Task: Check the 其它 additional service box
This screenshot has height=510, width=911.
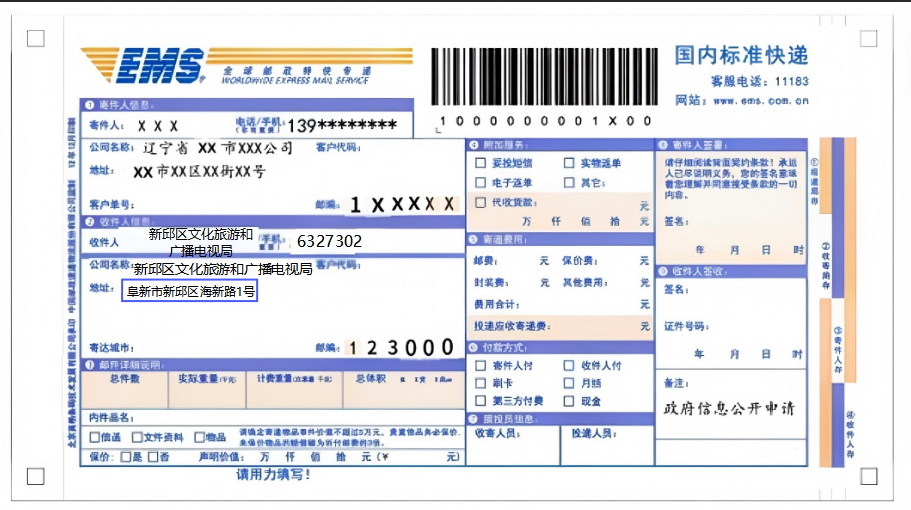Action: (569, 182)
